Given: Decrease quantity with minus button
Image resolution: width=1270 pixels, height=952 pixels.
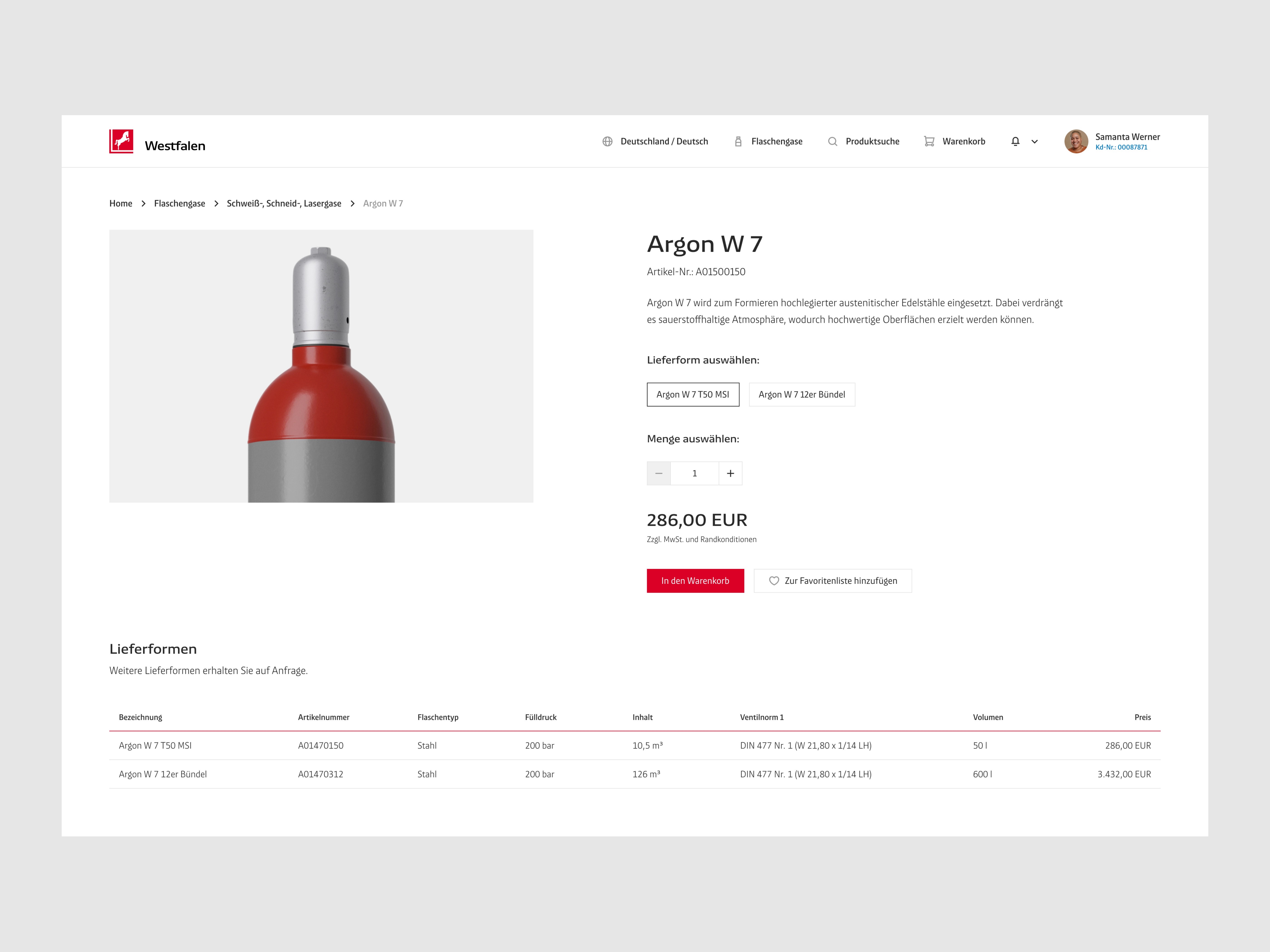Looking at the screenshot, I should tap(659, 474).
